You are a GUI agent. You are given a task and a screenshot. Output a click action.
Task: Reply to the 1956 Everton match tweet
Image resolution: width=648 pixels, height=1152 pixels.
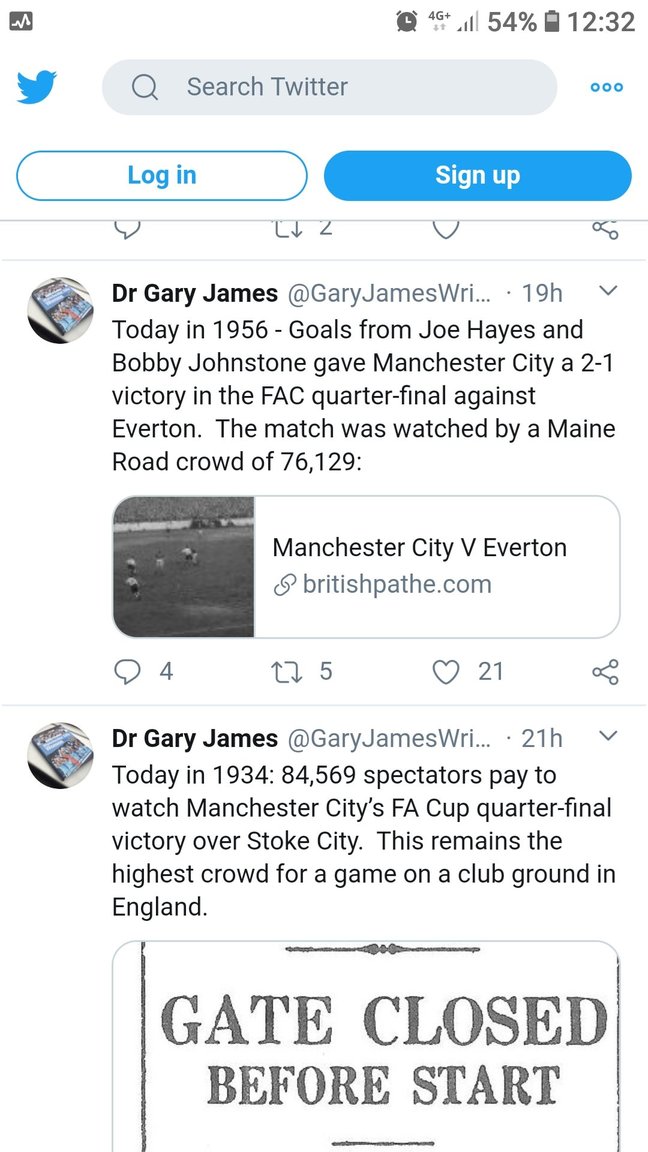point(127,671)
